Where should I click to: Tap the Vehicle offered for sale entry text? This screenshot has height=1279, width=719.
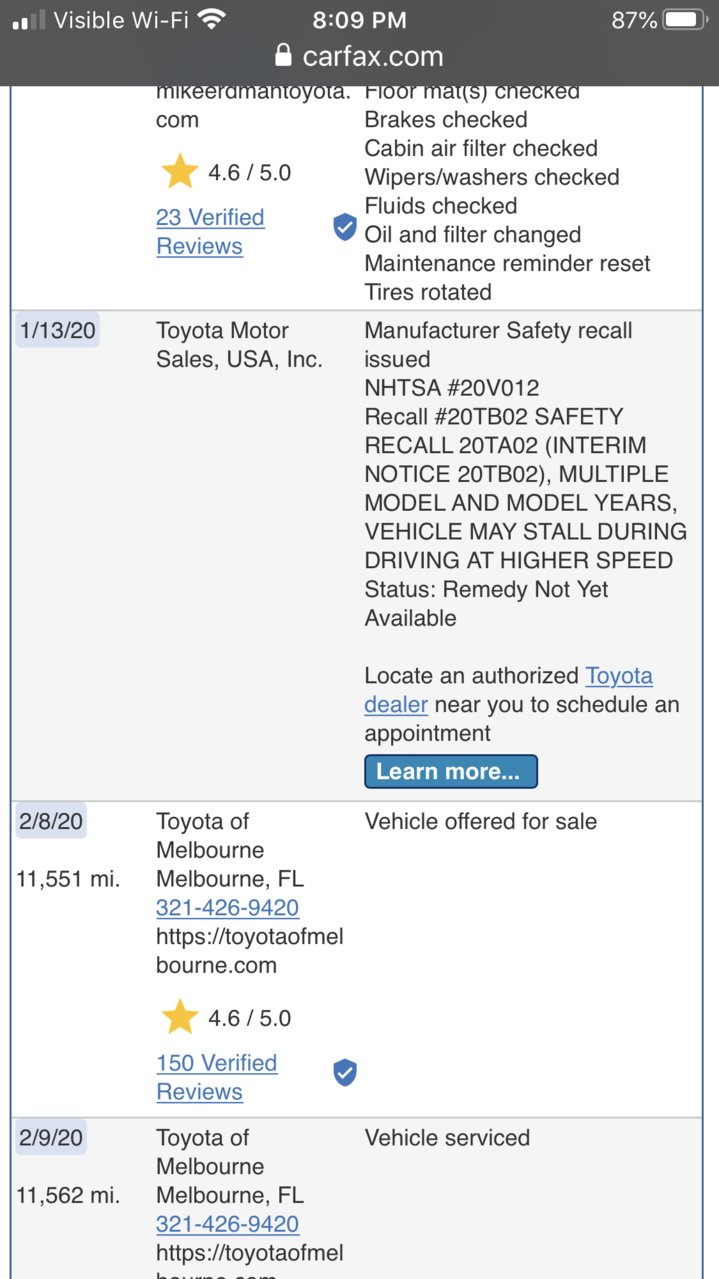point(480,821)
